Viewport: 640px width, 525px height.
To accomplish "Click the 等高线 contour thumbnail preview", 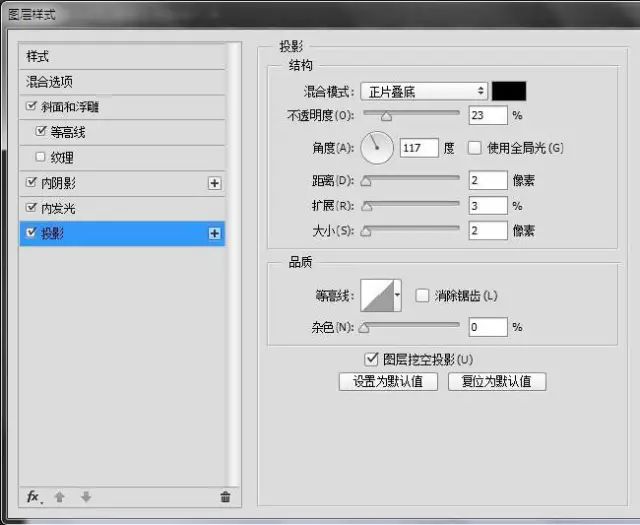I will [x=378, y=296].
